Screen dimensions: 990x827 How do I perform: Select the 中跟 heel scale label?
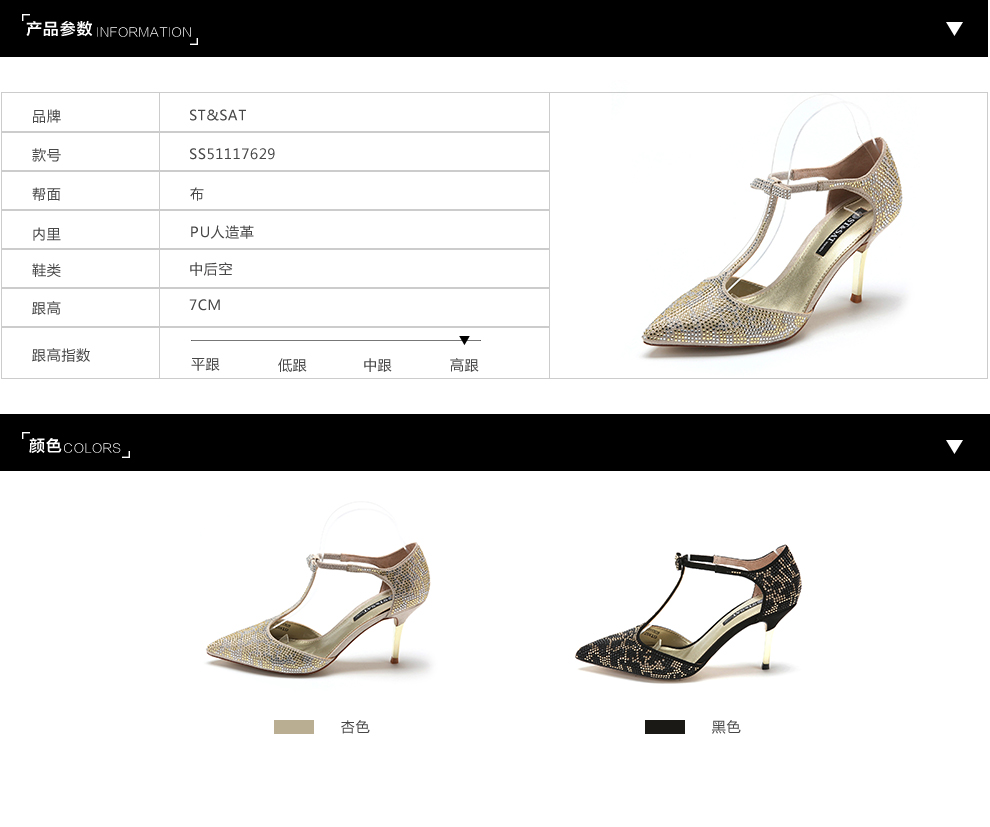377,365
